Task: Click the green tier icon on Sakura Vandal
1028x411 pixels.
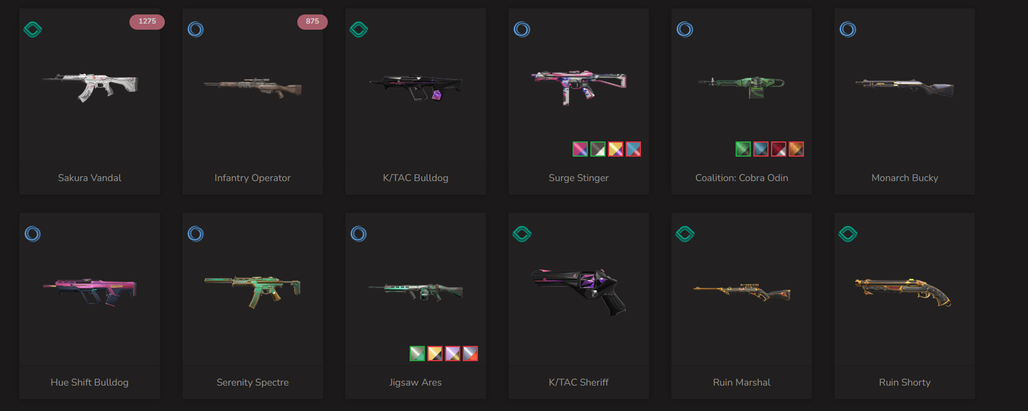Action: click(32, 29)
